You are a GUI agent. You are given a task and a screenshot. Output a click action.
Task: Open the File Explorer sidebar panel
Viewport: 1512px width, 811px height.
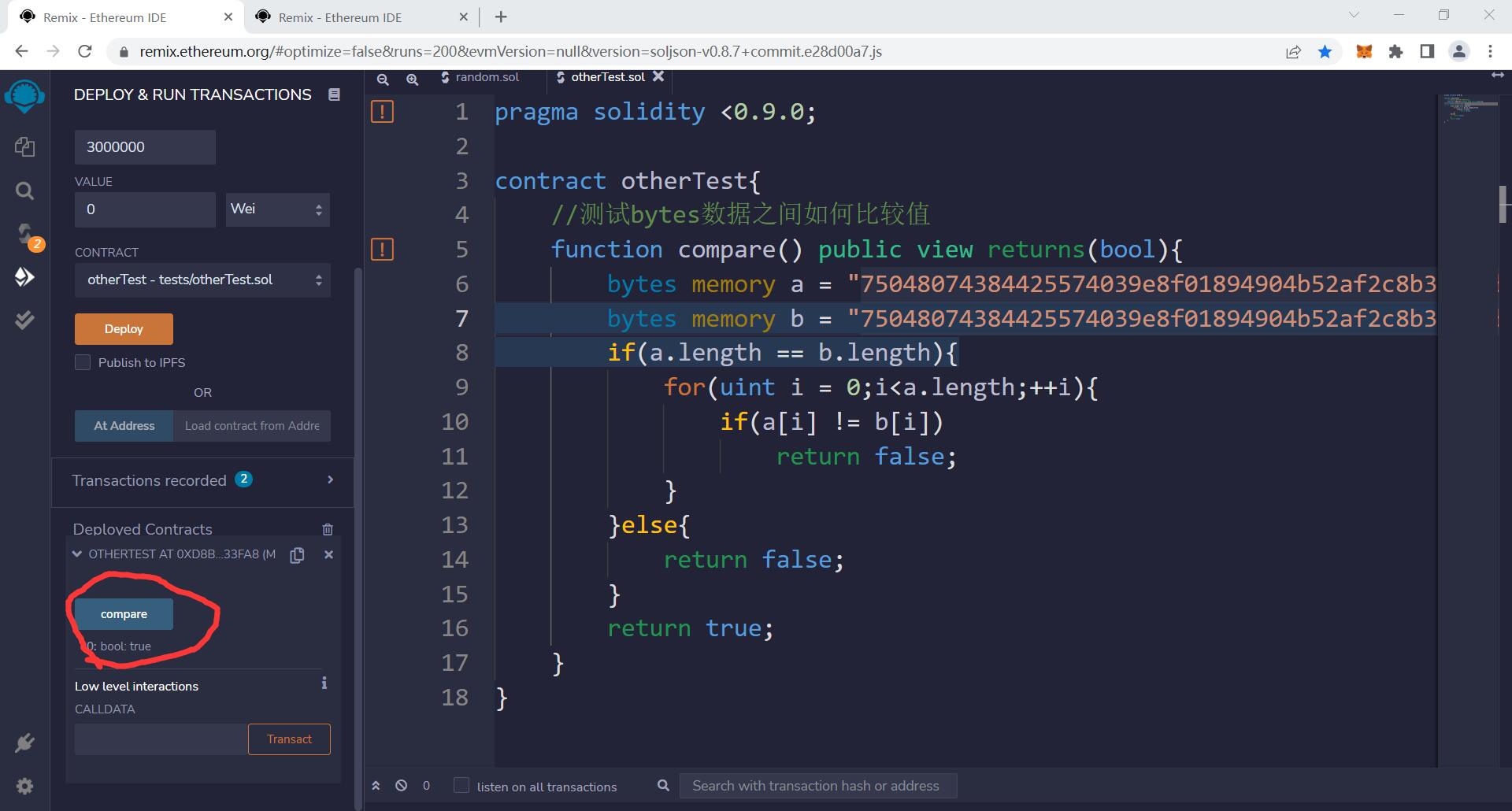tap(24, 146)
